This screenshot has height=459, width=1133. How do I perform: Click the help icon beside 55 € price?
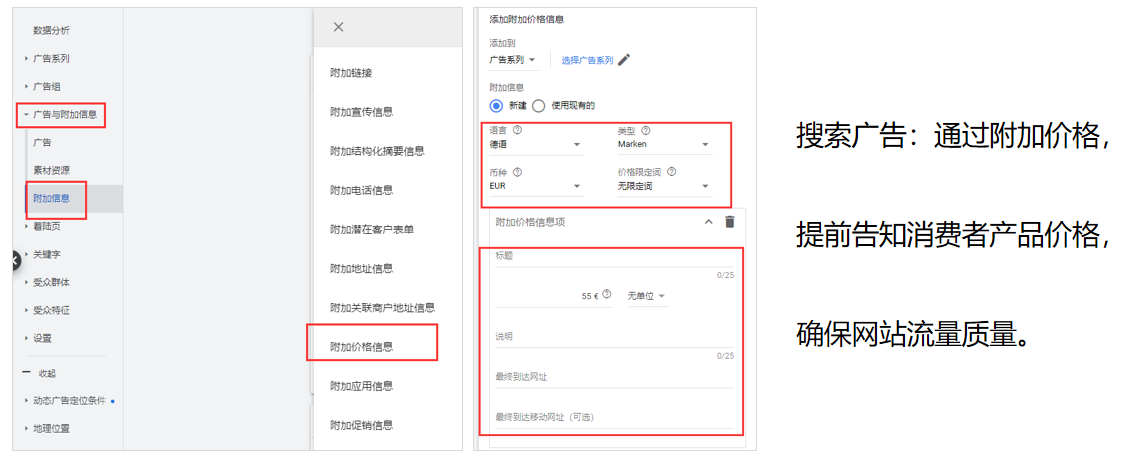607,294
